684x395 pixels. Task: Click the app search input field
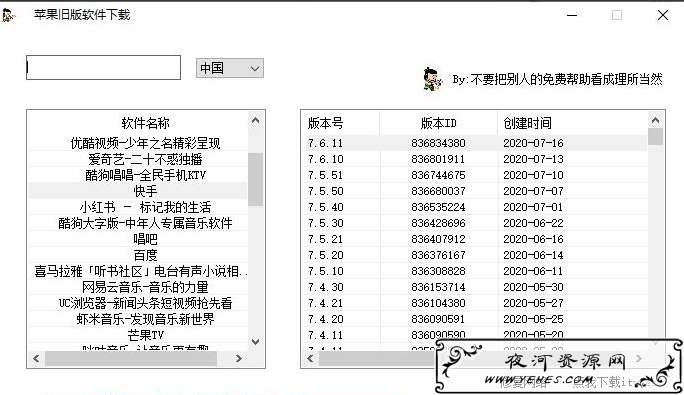(x=103, y=67)
